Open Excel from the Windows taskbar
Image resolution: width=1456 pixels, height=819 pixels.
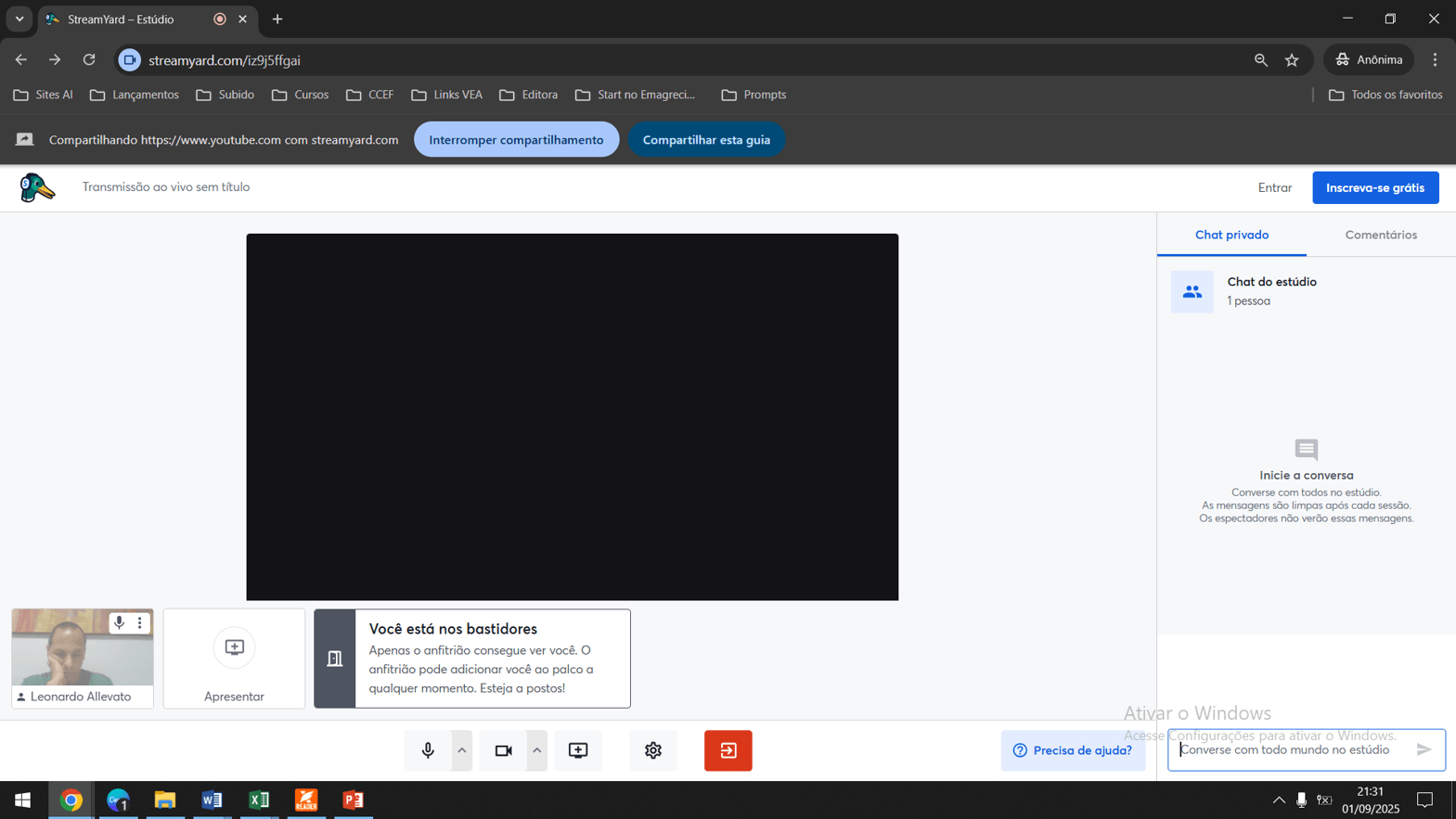pos(259,800)
